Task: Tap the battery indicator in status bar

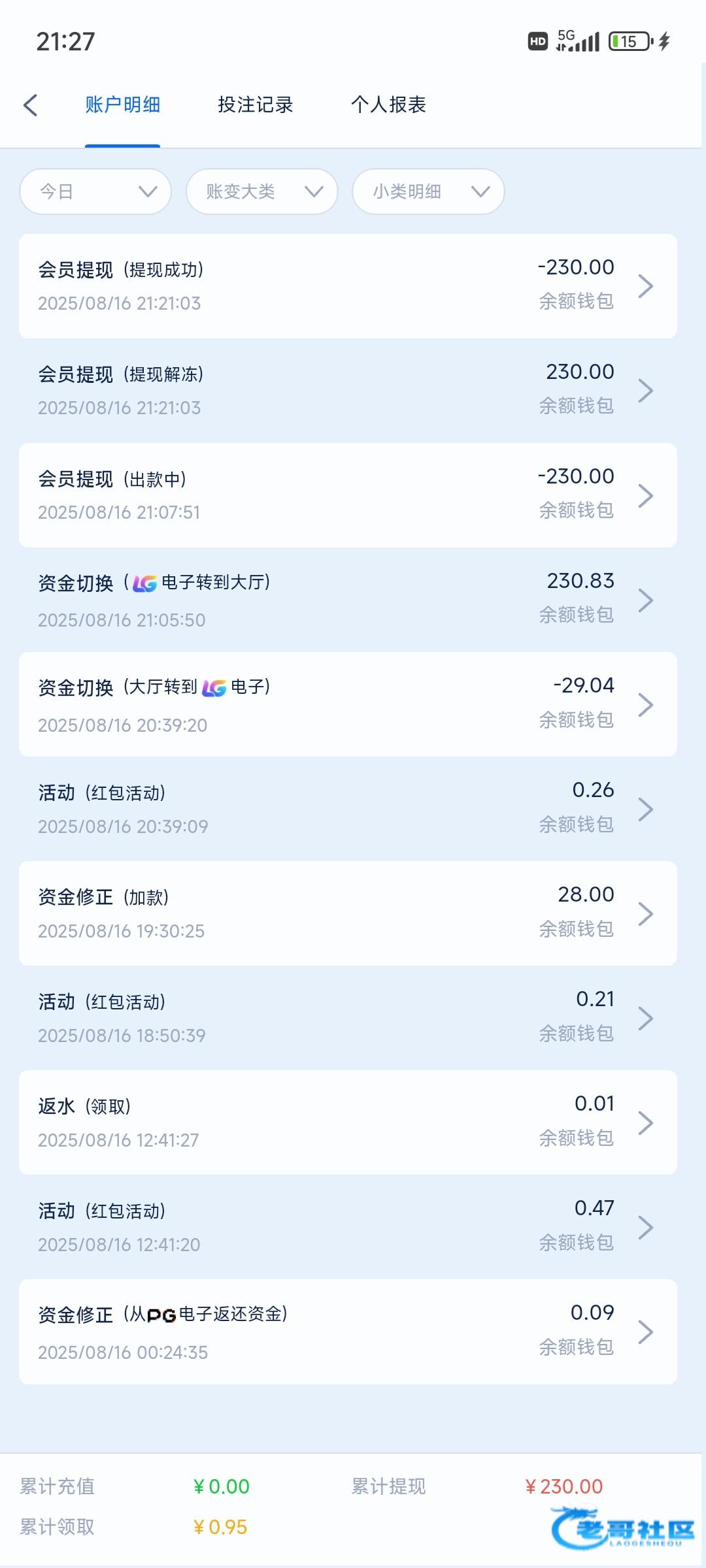Action: 630,42
